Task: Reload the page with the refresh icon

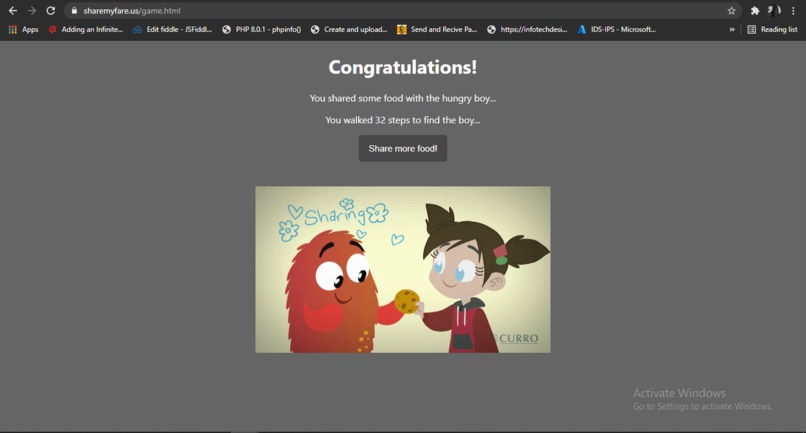Action: click(50, 11)
